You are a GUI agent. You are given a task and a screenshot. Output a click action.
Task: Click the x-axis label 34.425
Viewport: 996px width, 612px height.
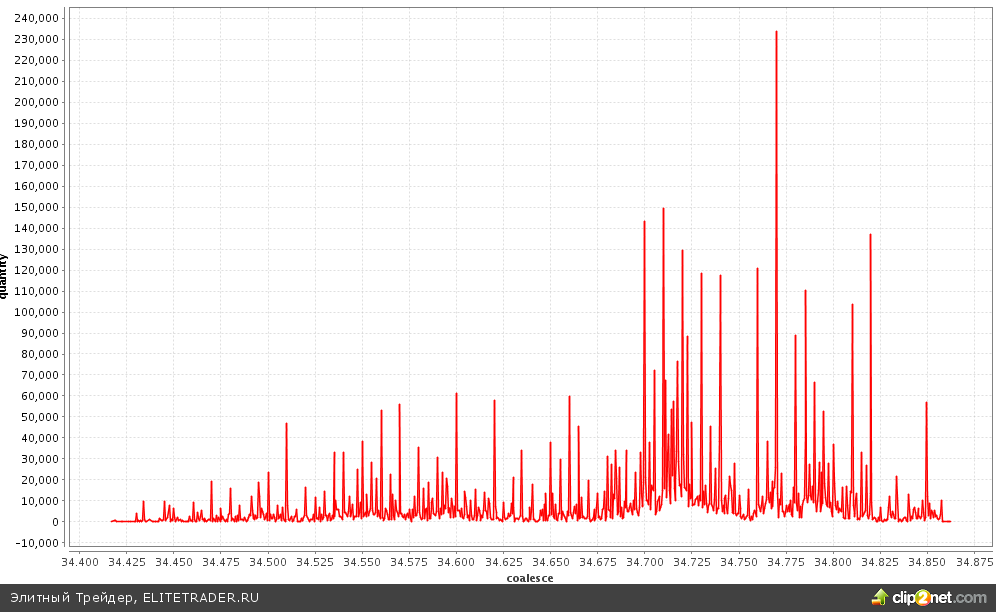[127, 562]
